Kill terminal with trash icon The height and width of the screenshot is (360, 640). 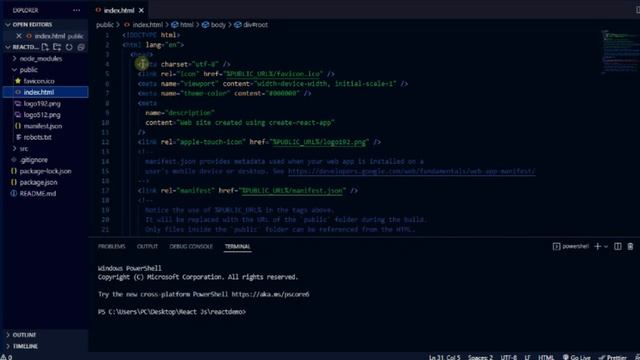[630, 247]
